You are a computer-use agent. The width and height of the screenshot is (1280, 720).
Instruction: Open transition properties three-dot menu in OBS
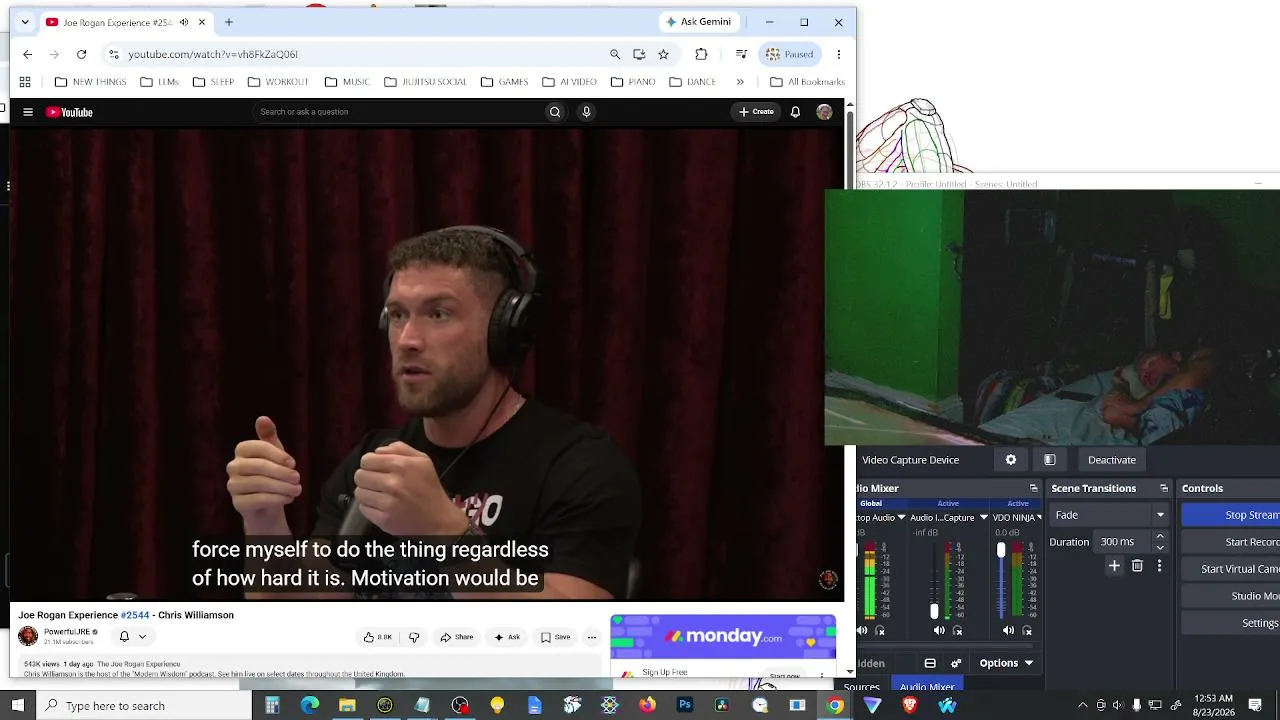coord(1159,566)
